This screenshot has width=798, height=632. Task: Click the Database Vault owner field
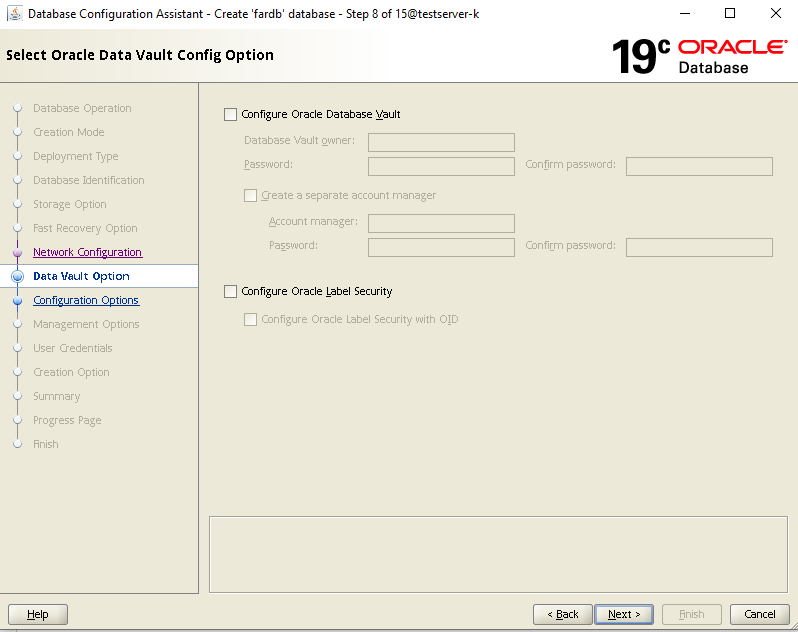[x=441, y=142]
